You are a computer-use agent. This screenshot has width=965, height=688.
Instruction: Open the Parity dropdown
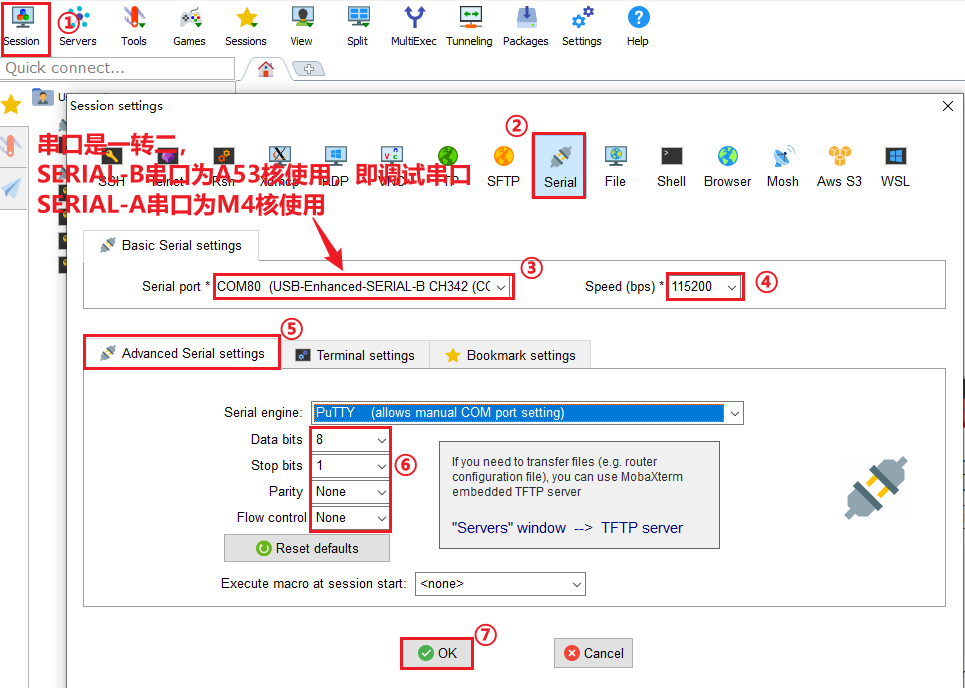click(351, 492)
